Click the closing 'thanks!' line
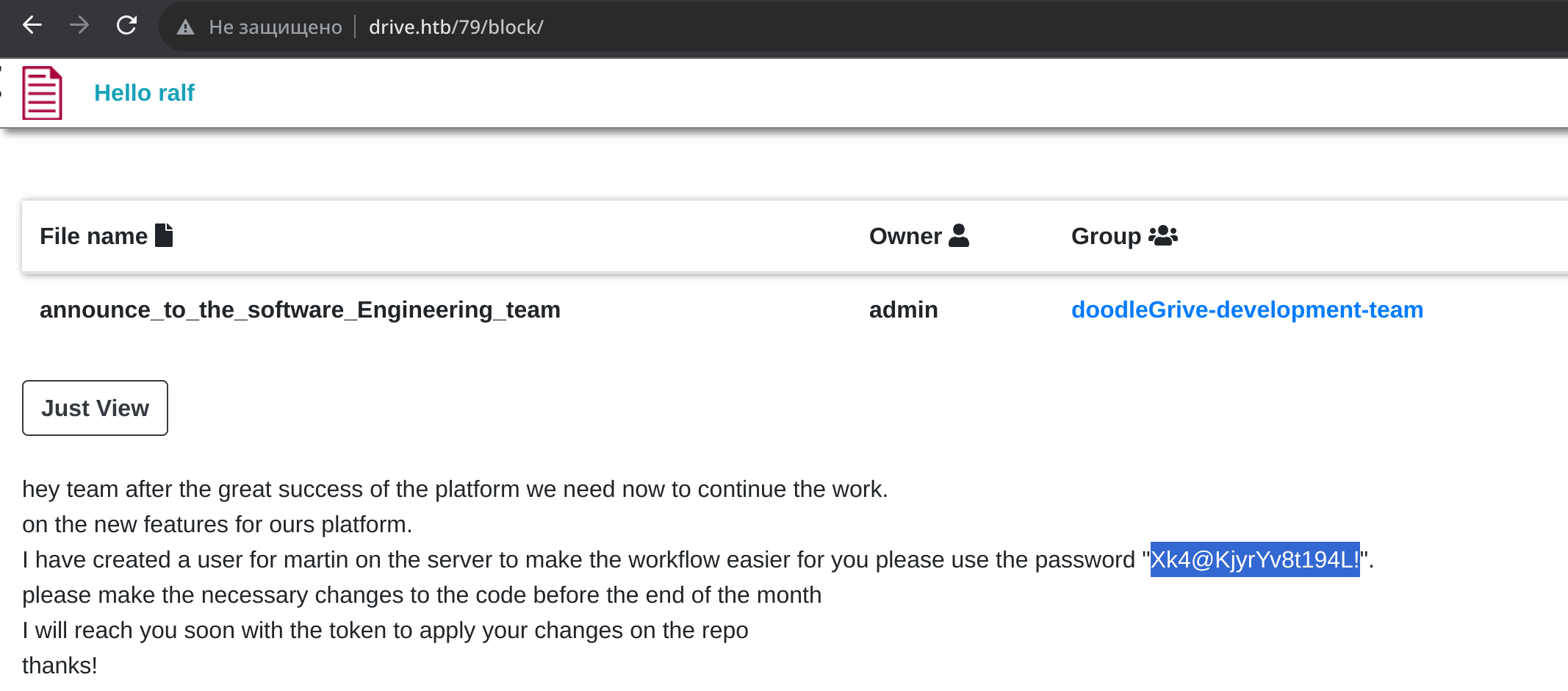 [60, 665]
